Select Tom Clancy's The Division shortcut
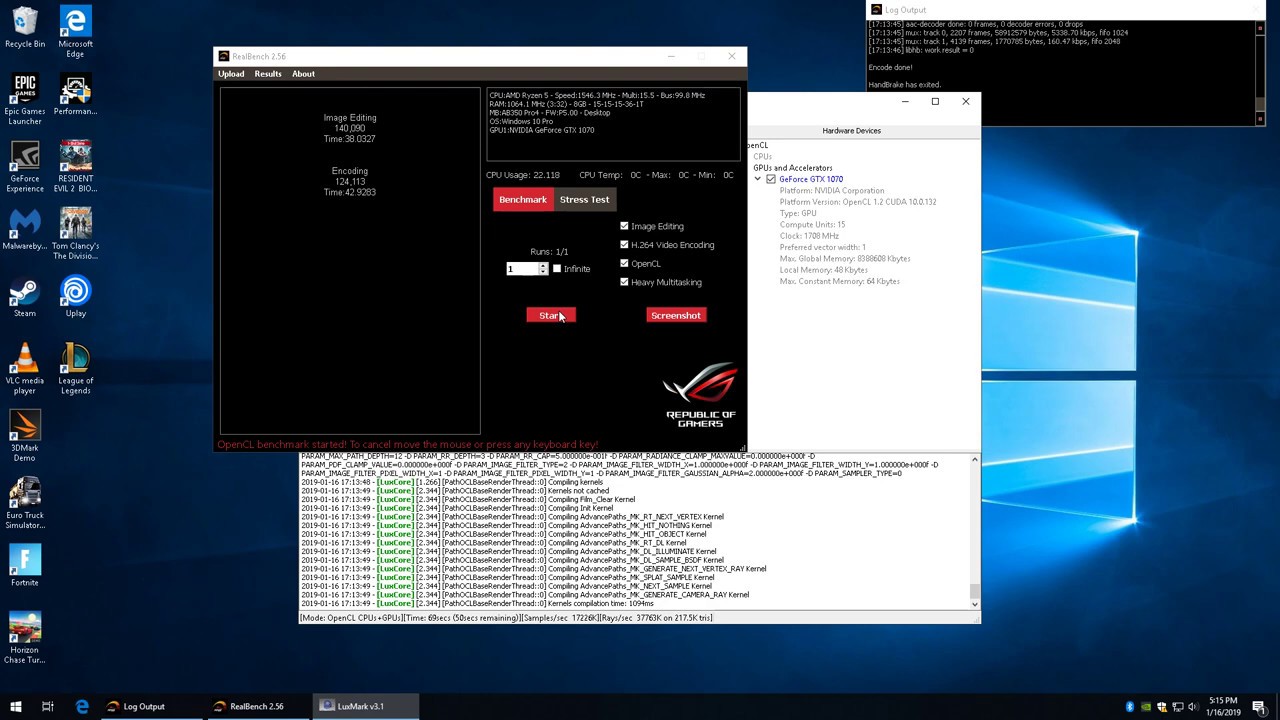This screenshot has height=720, width=1280. 75,234
